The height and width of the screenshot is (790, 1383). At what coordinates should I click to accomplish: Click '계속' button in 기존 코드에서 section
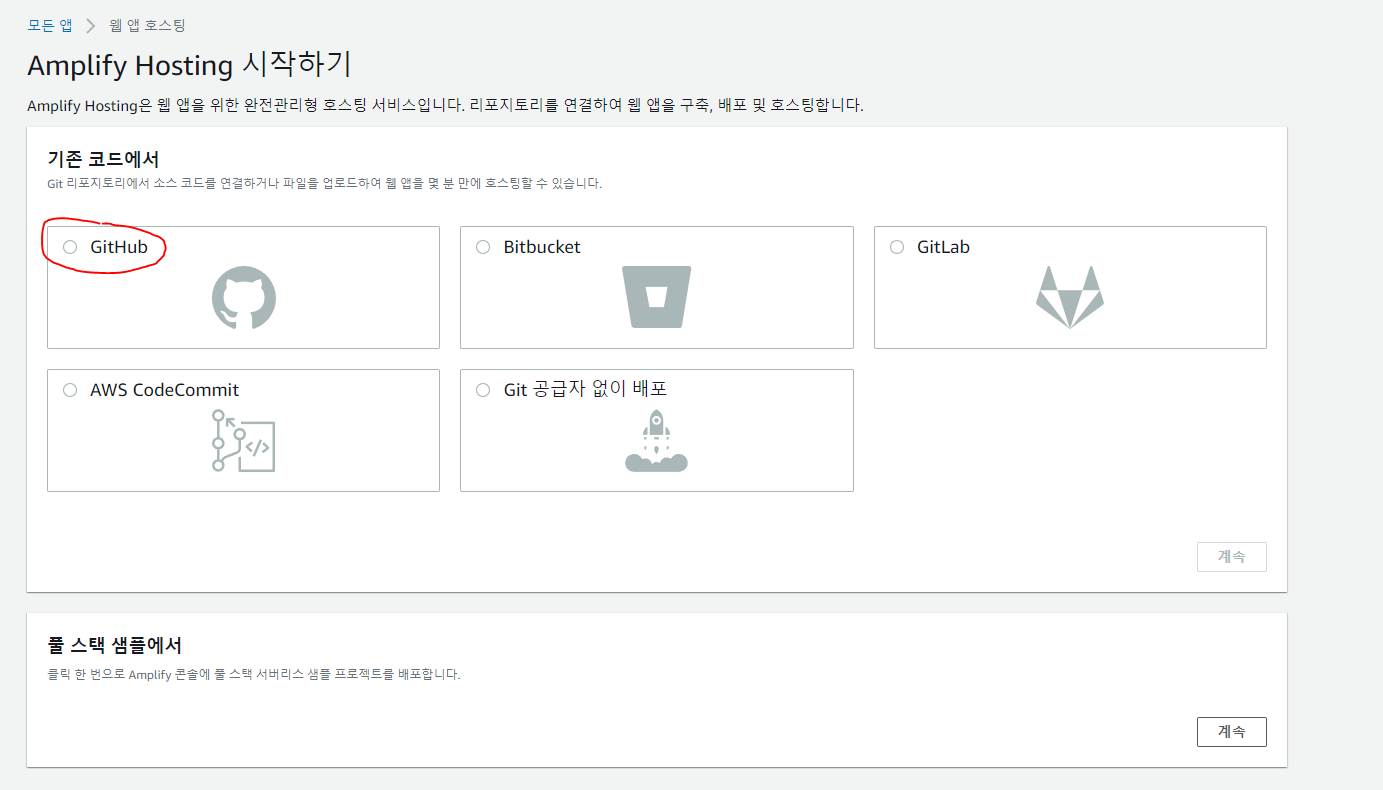click(x=1232, y=557)
